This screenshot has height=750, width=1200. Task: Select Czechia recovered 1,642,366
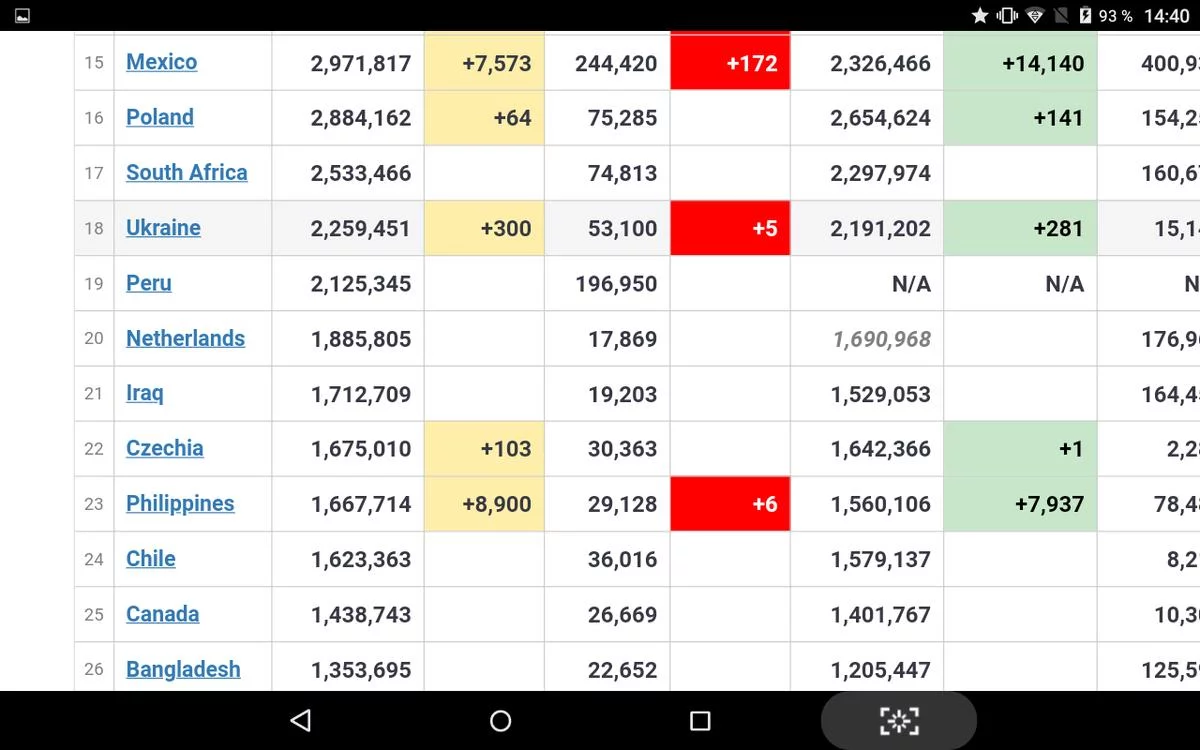(x=881, y=449)
